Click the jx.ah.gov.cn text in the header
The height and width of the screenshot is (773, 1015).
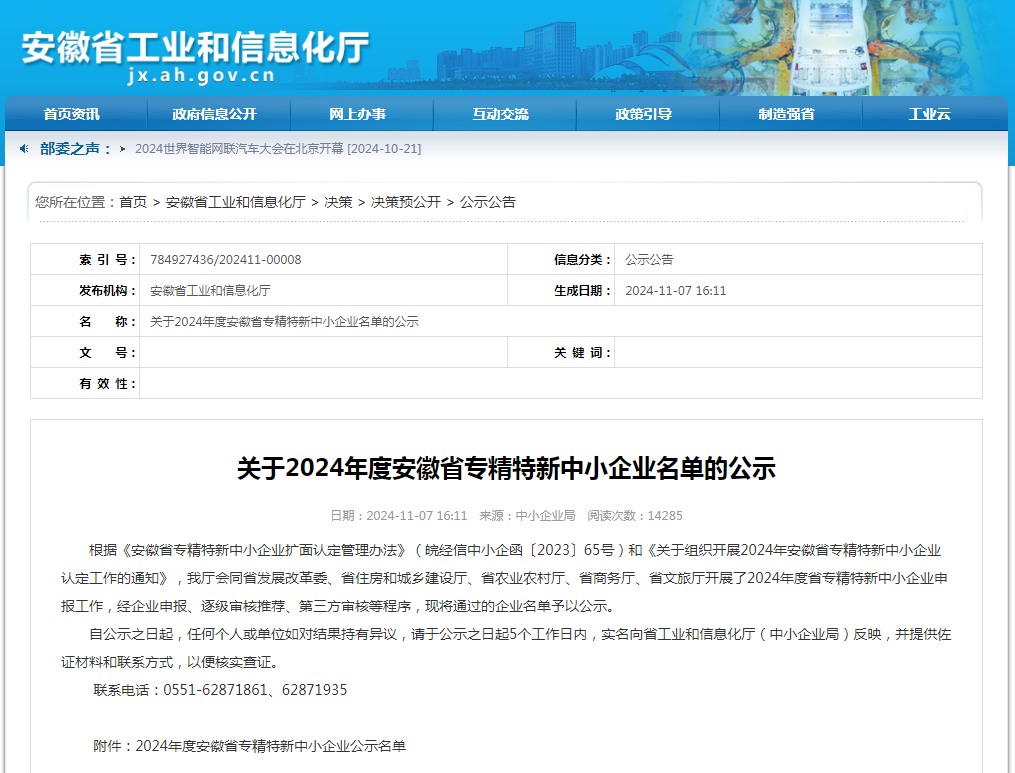pos(201,76)
